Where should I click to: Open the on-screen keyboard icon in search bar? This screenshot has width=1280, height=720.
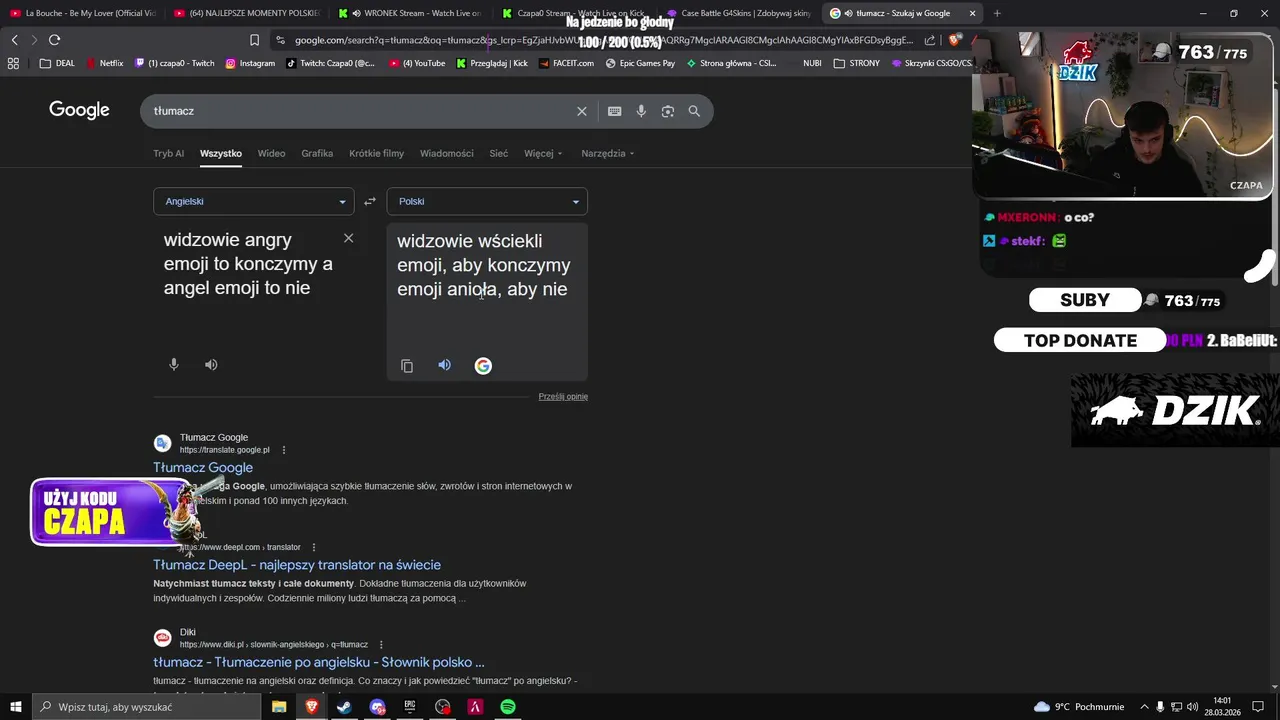pos(614,111)
